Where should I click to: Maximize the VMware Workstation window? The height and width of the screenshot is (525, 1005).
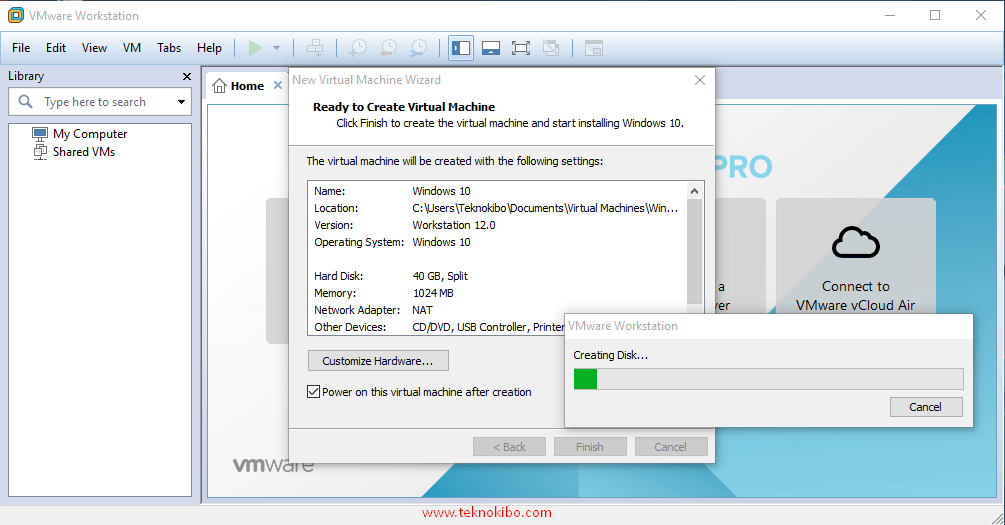(x=935, y=15)
